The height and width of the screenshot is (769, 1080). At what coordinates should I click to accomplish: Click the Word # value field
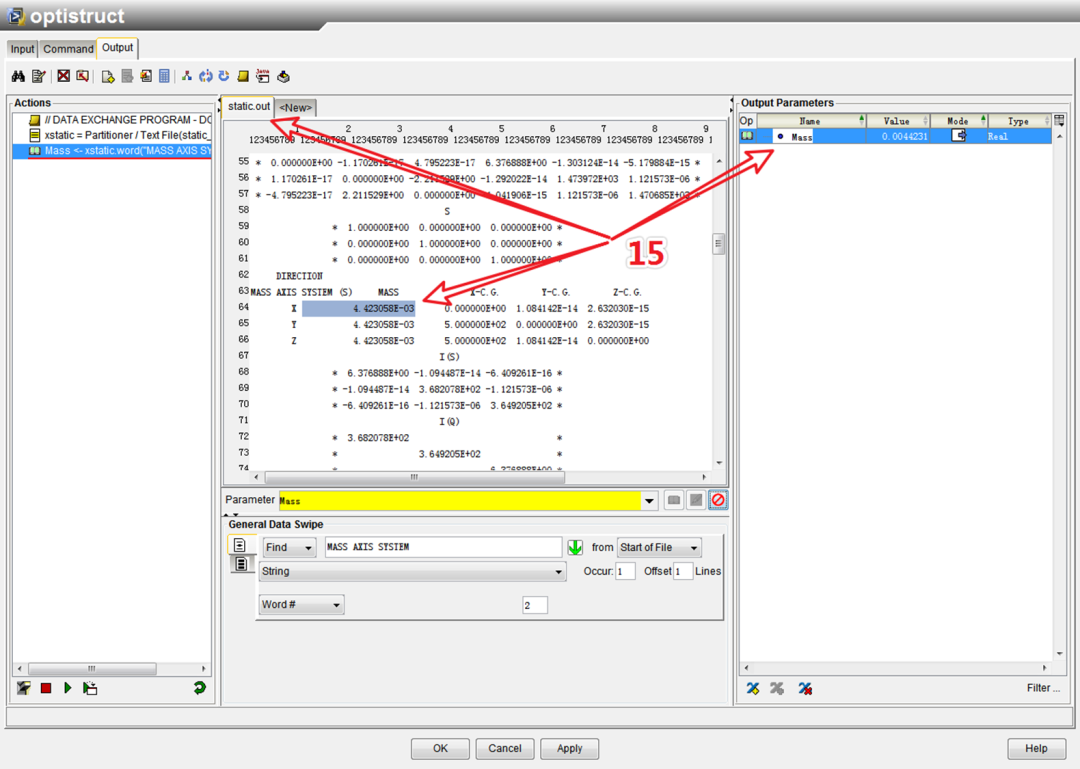[534, 605]
